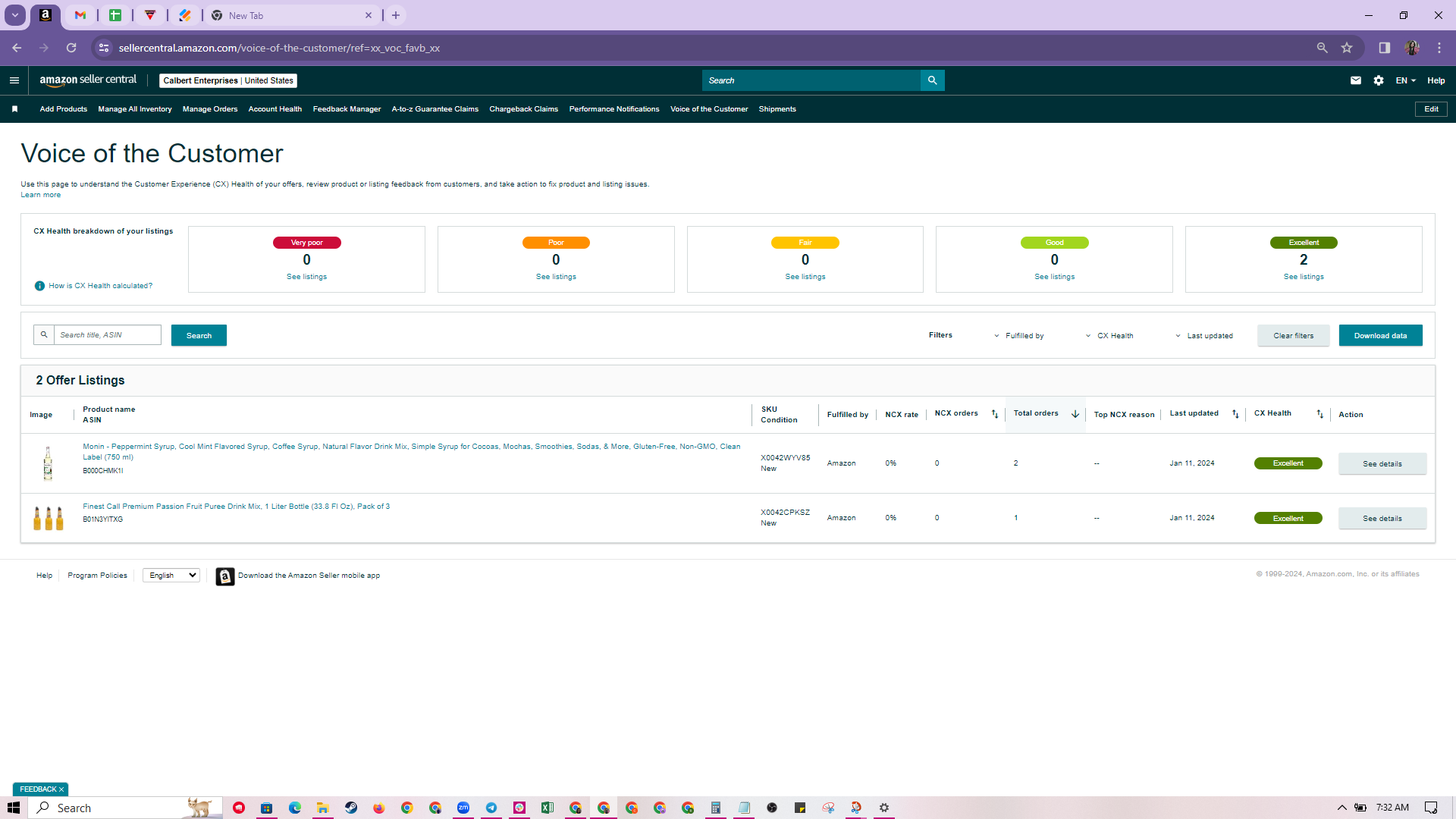Close the FEEDBACK tab widget
Viewport: 1456px width, 819px height.
(x=61, y=789)
